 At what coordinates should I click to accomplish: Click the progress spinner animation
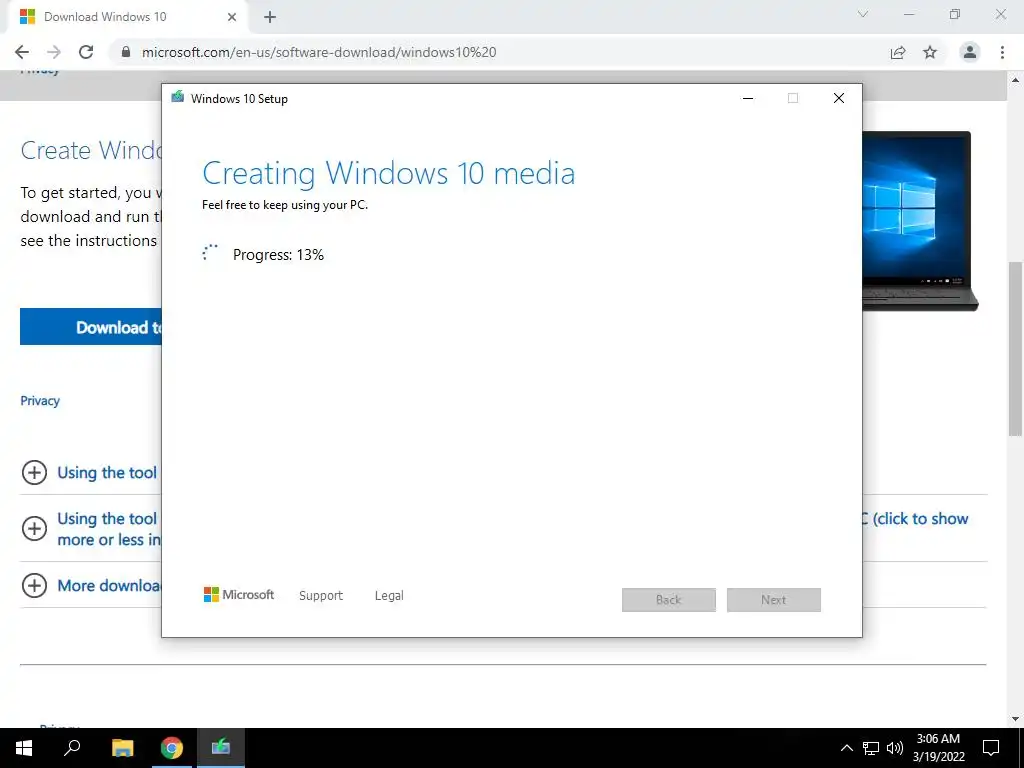[x=210, y=253]
